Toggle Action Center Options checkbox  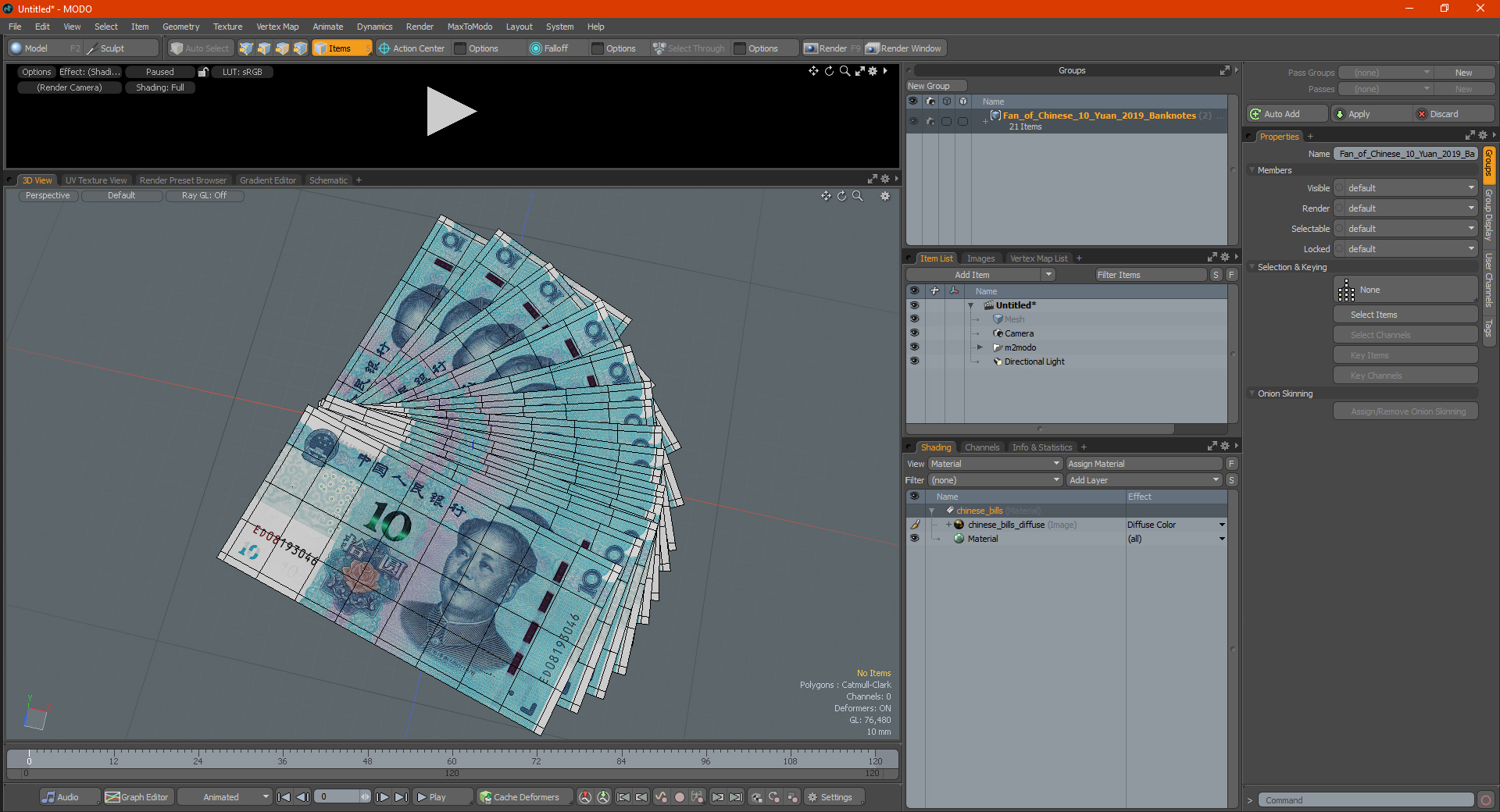pos(460,48)
